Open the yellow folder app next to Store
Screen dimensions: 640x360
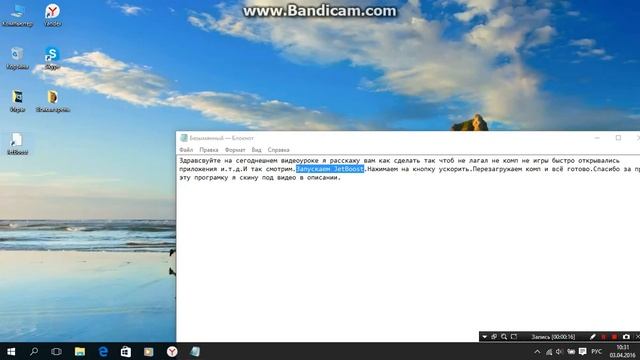tap(149, 351)
